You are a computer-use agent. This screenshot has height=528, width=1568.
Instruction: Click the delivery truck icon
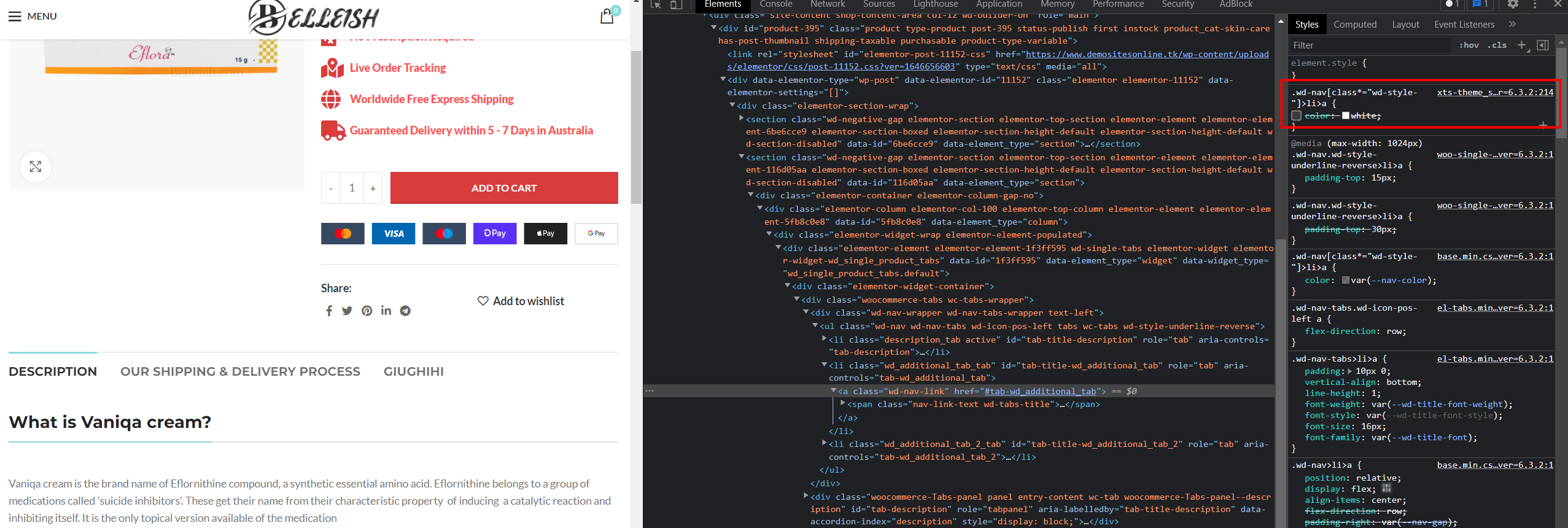[333, 130]
